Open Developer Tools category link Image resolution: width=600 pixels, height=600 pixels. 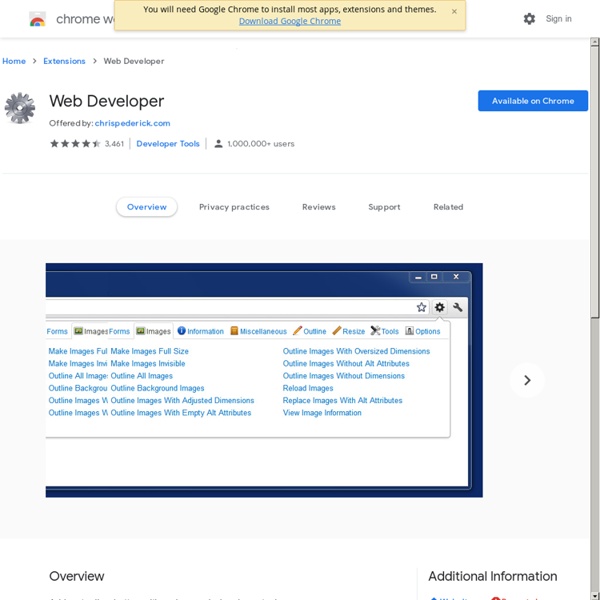[168, 144]
